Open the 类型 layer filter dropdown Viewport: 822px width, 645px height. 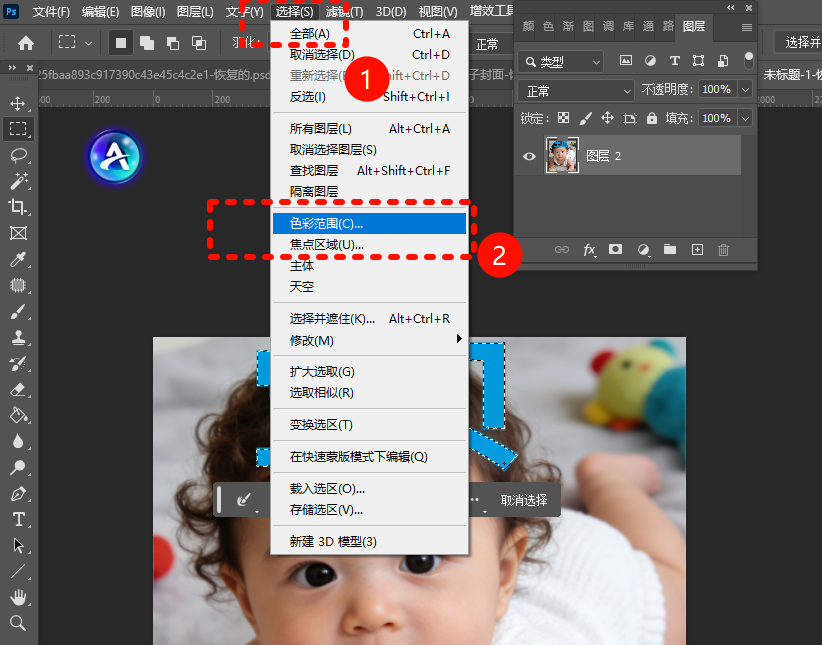[562, 61]
